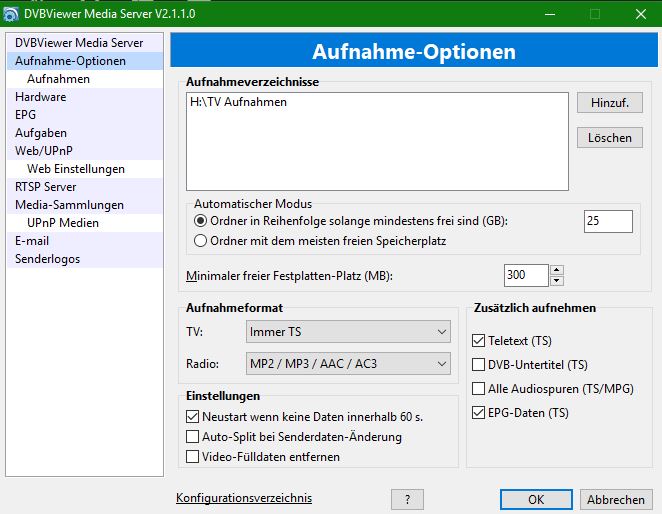
Task: Go to Hardware settings
Action: 85,97
